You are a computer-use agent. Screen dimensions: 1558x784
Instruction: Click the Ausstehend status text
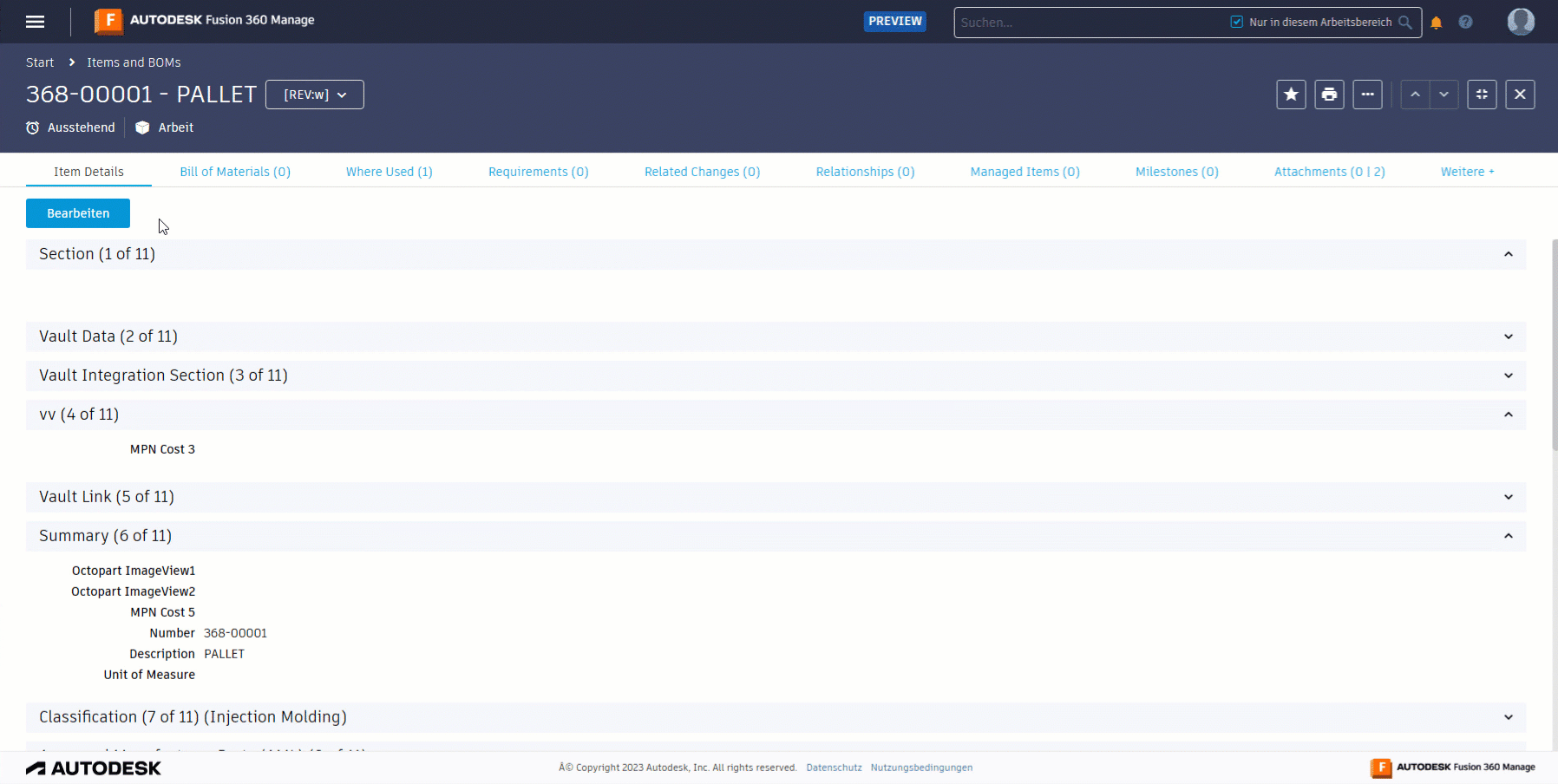point(82,127)
